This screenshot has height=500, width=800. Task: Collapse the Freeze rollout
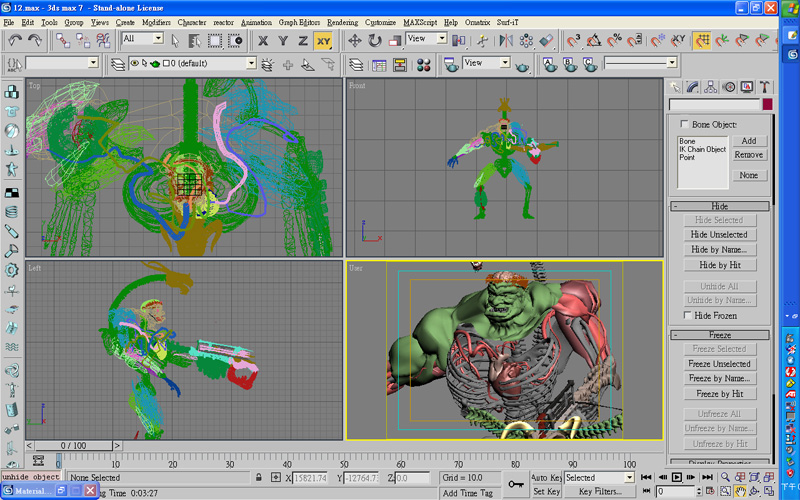(719, 335)
